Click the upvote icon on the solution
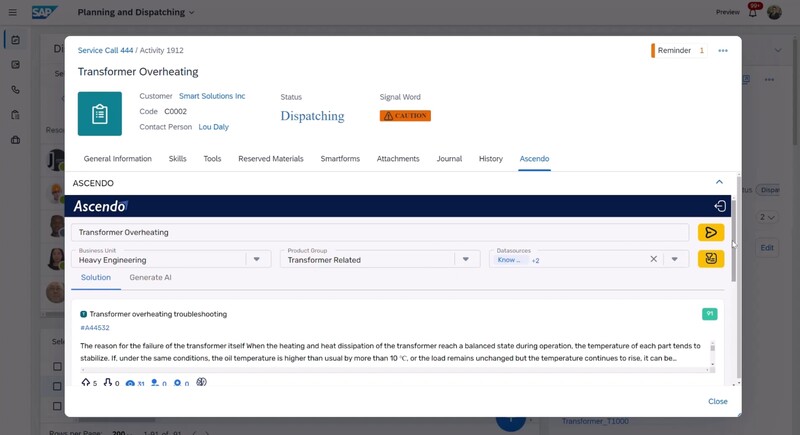Viewport: 800px width, 435px height. [86, 382]
